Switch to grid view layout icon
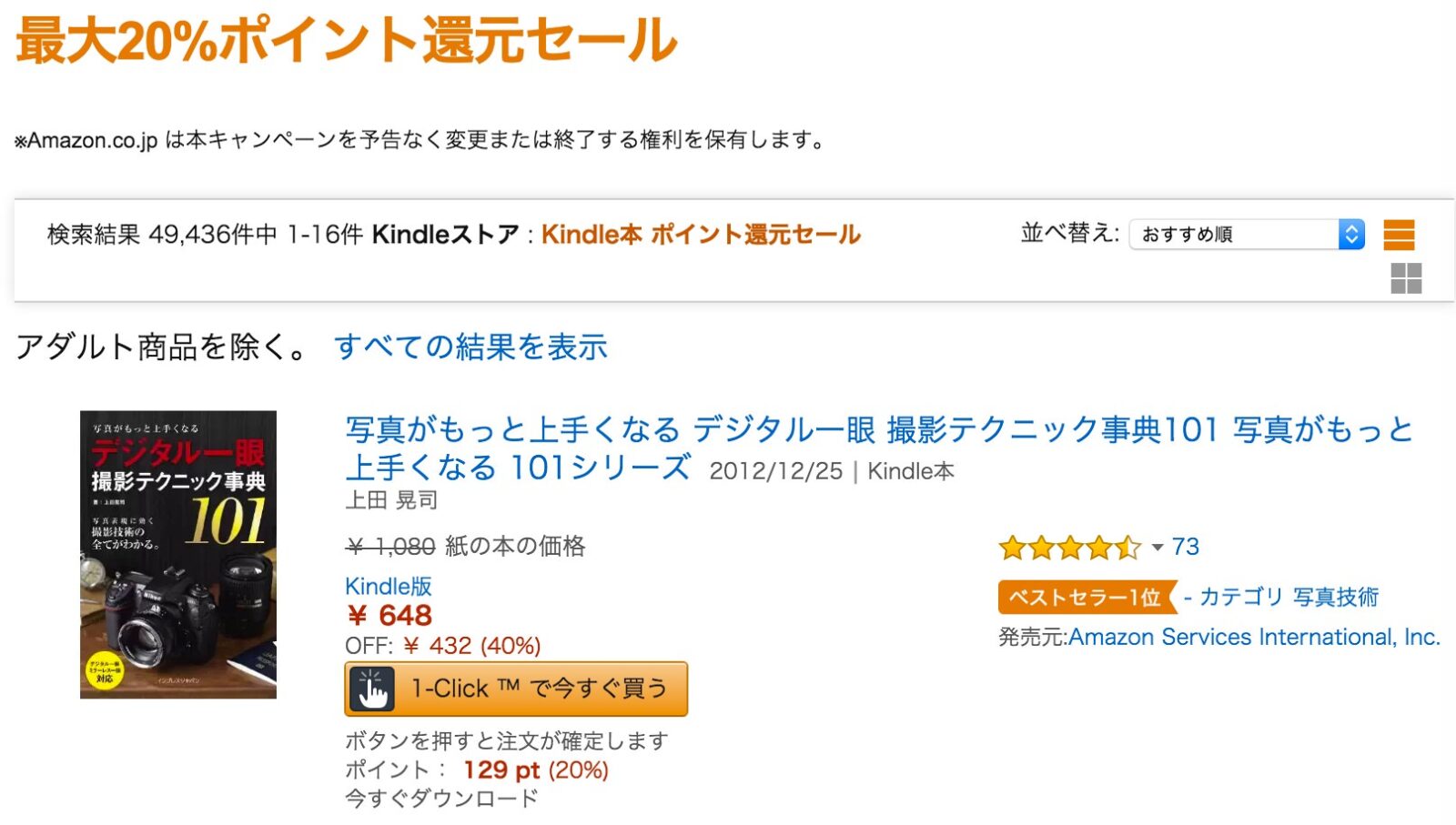 1406,278
